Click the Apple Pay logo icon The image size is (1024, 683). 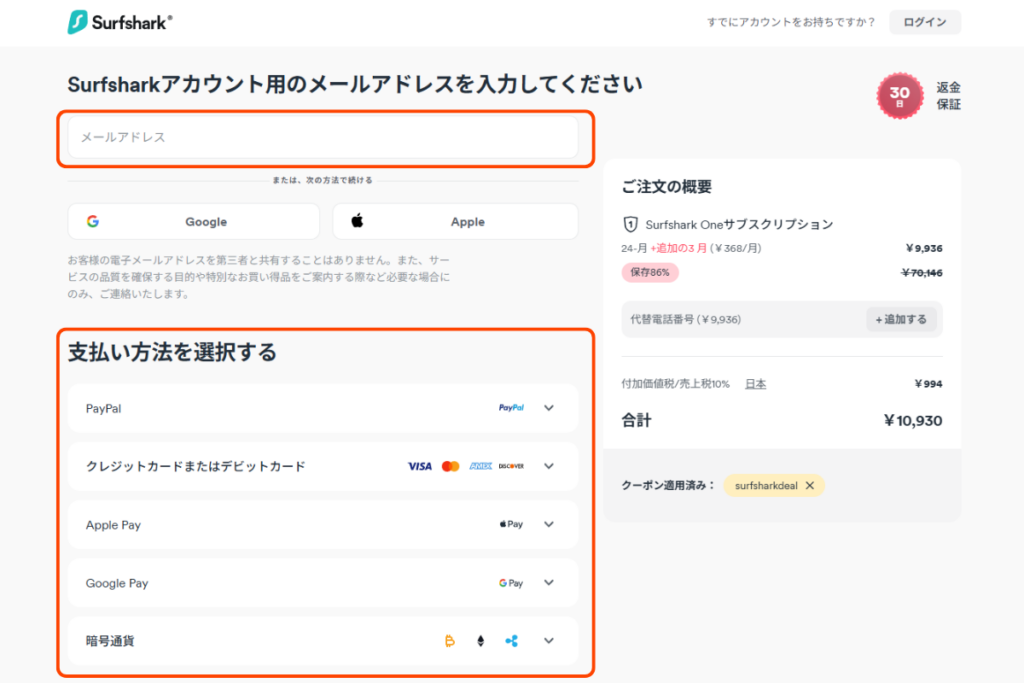511,524
